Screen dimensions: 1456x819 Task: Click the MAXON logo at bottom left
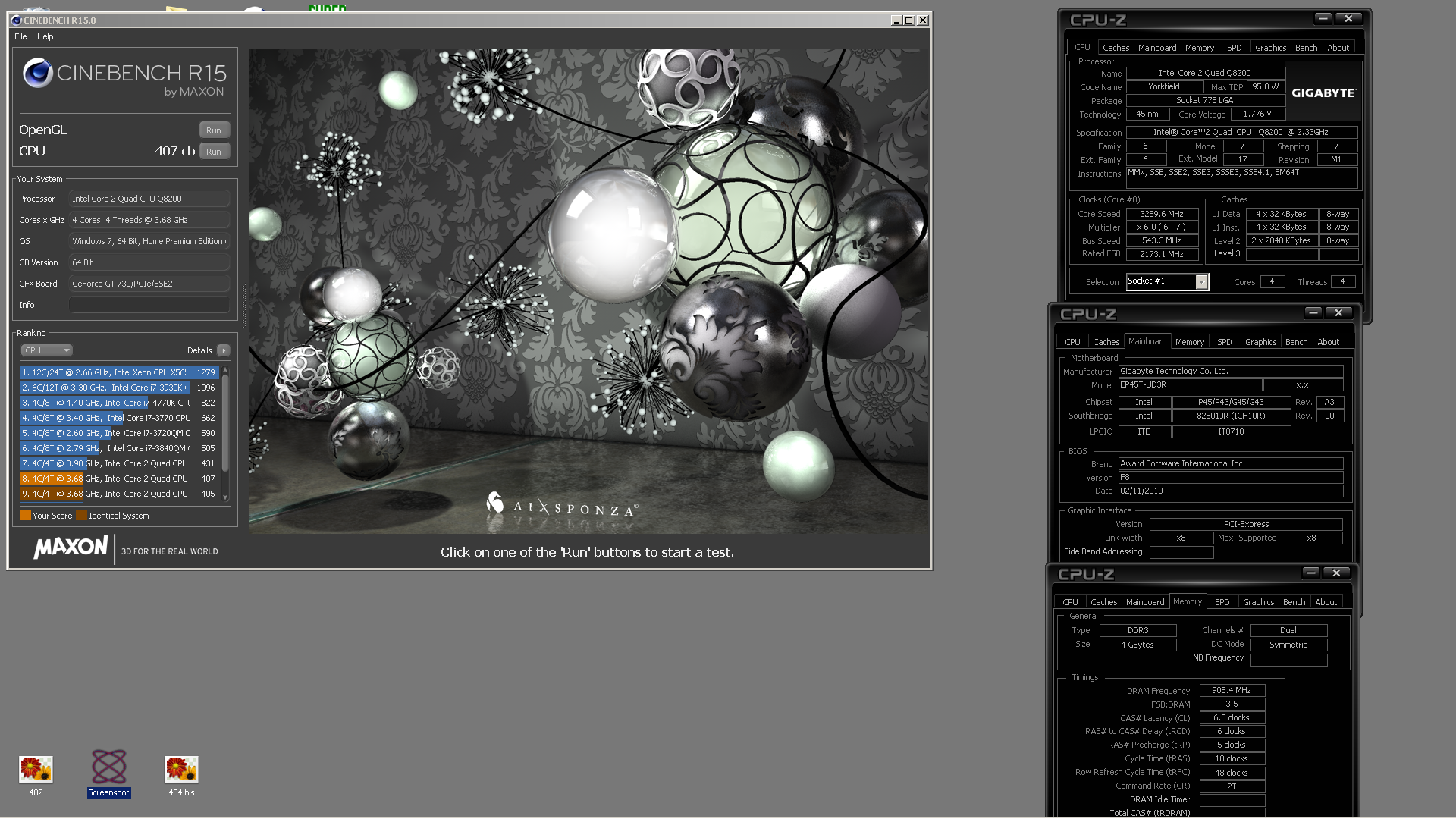[71, 548]
